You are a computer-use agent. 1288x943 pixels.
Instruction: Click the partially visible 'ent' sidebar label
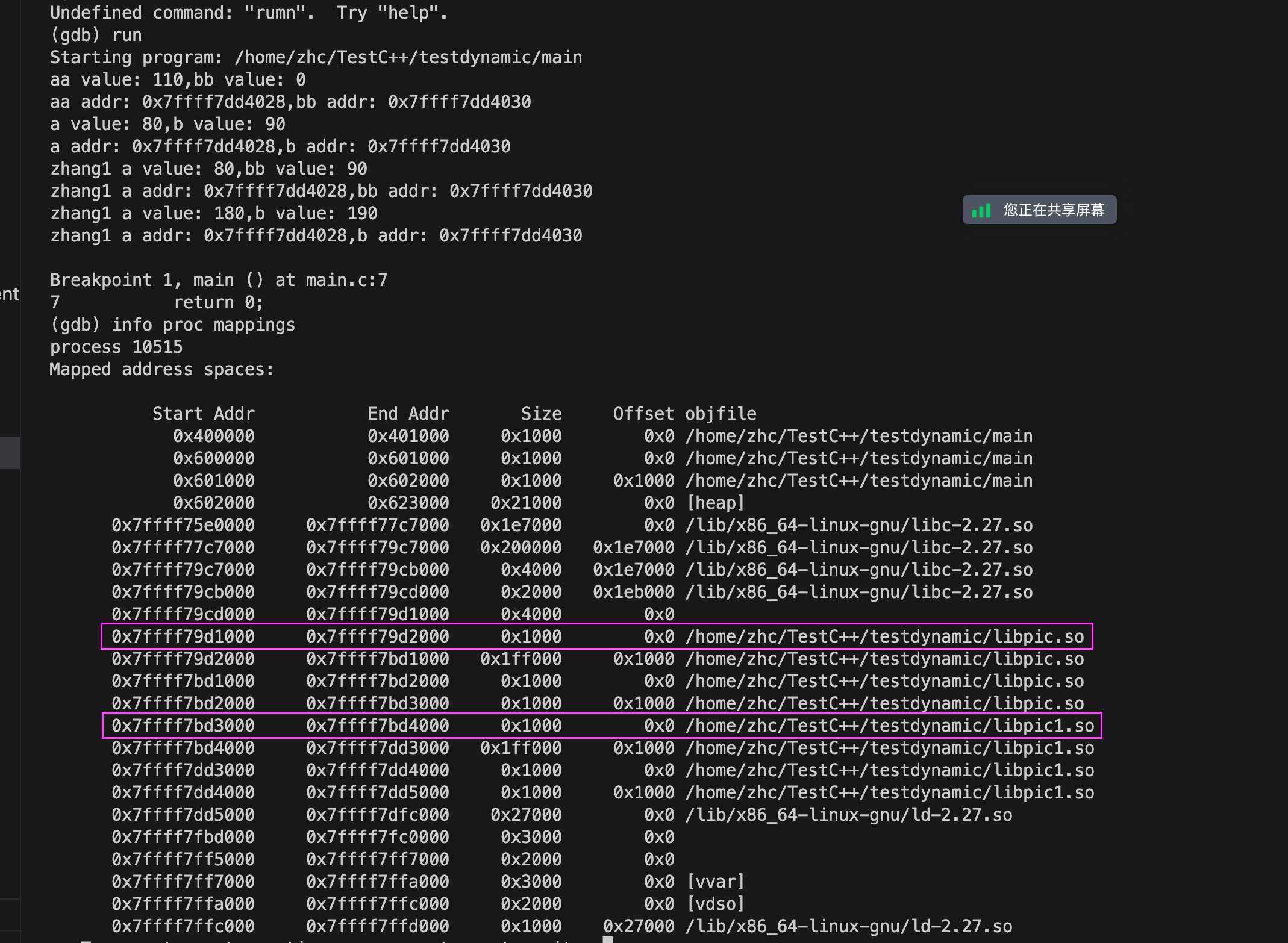pyautogui.click(x=10, y=294)
